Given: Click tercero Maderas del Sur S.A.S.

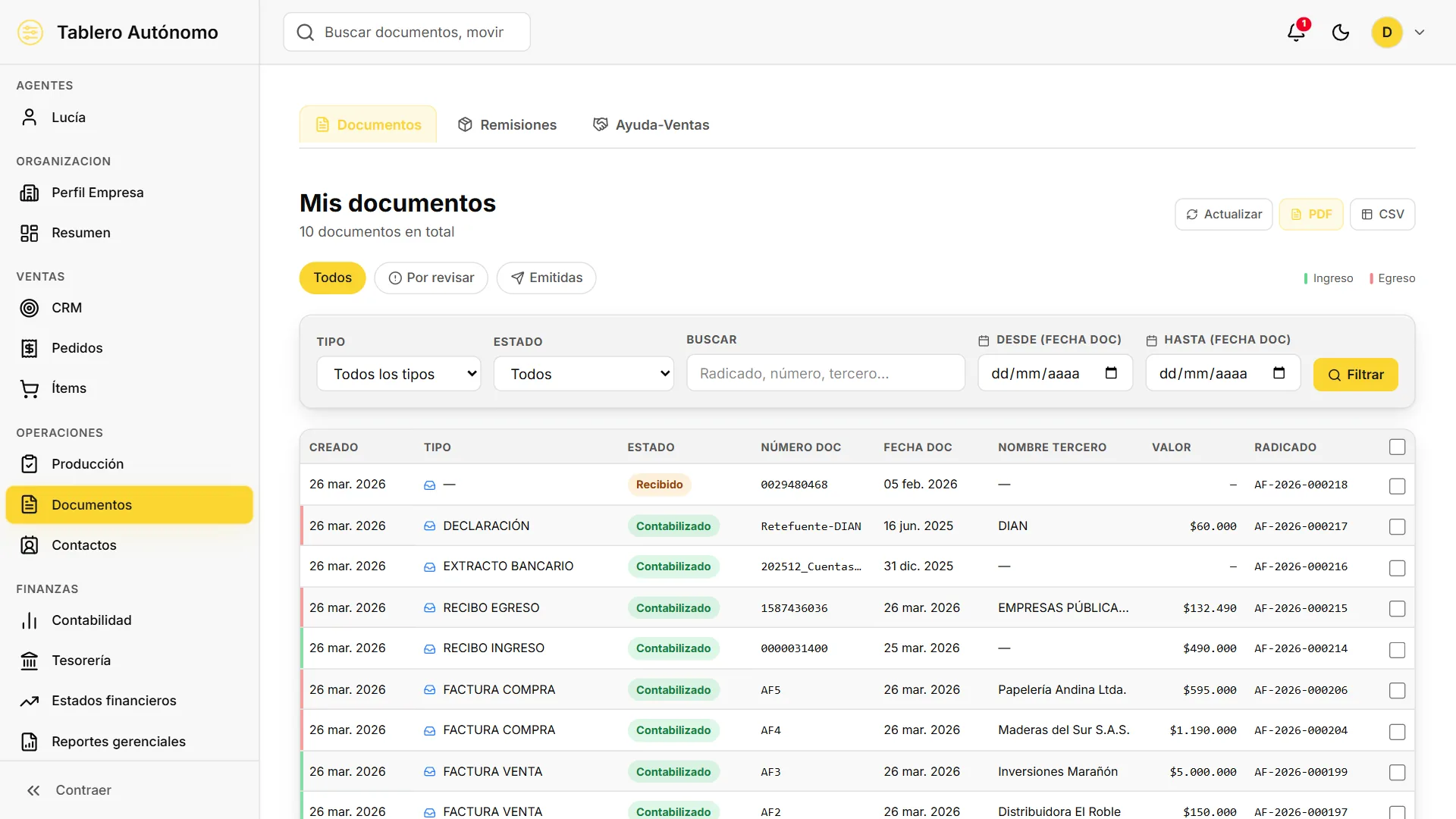Looking at the screenshot, I should point(1063,730).
